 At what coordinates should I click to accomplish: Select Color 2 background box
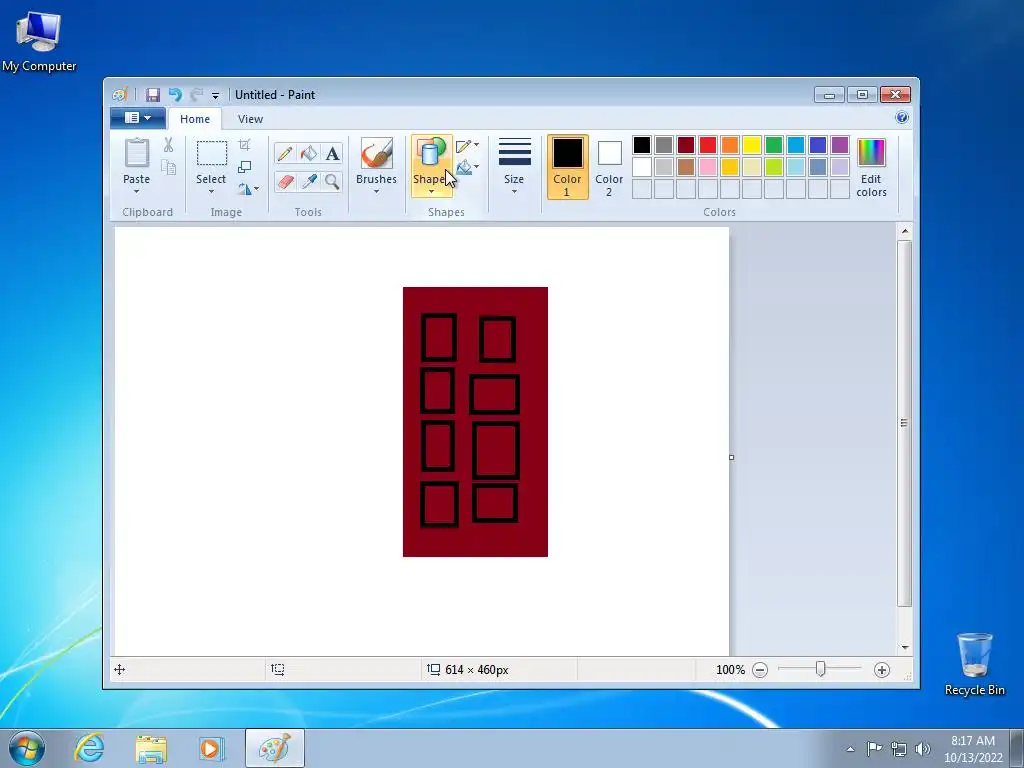point(609,167)
